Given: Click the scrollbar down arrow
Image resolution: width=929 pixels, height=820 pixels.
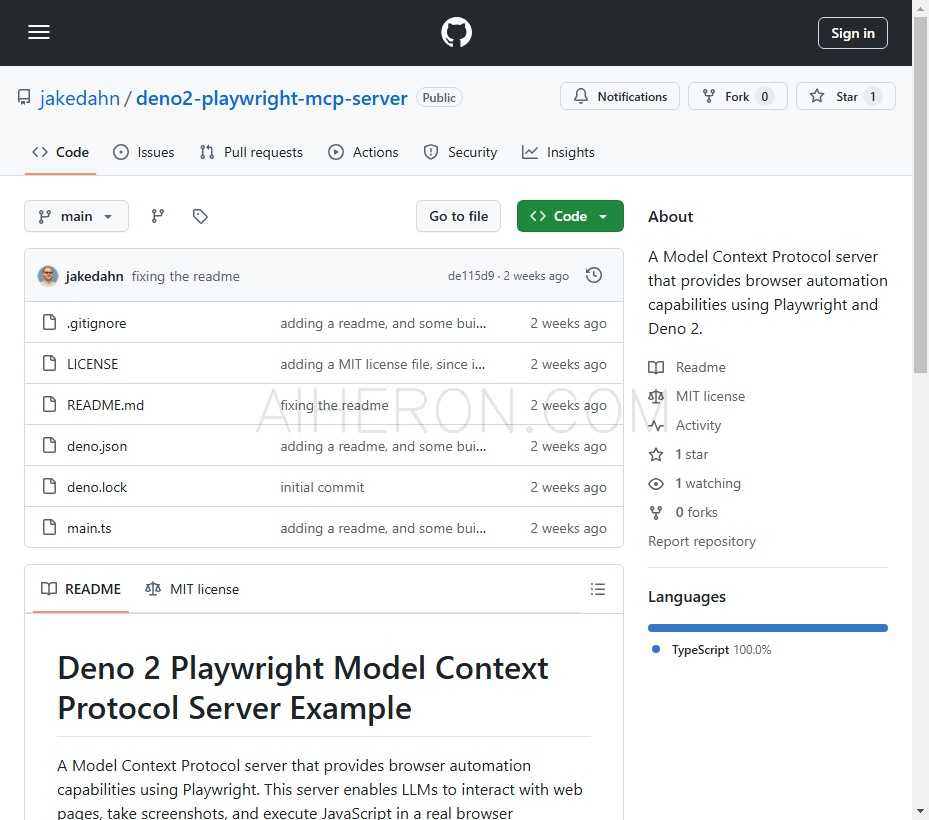Looking at the screenshot, I should (920, 811).
